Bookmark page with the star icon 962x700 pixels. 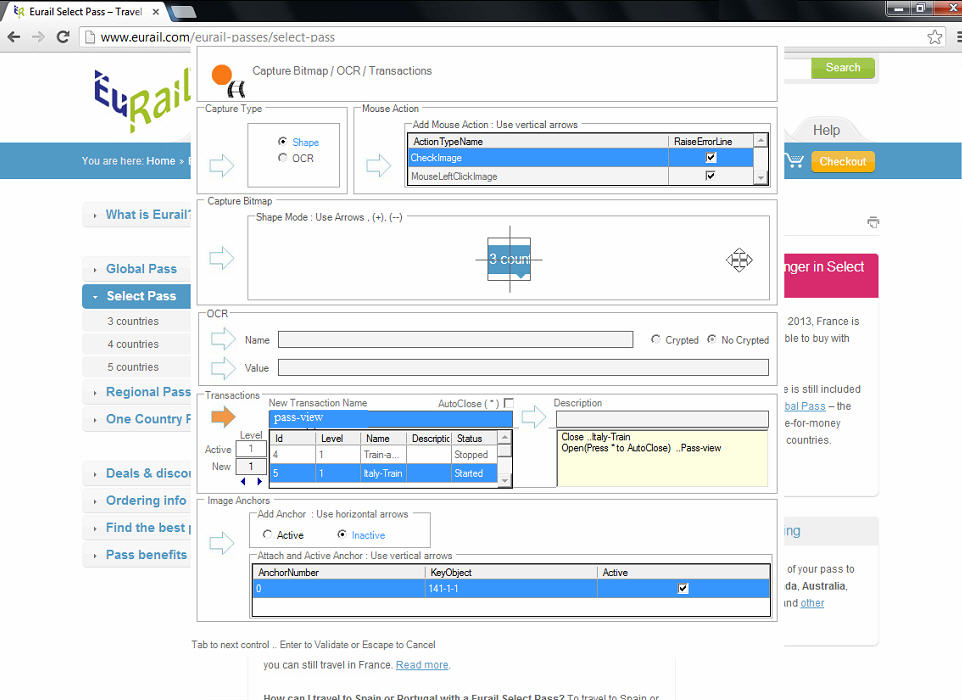coord(934,37)
